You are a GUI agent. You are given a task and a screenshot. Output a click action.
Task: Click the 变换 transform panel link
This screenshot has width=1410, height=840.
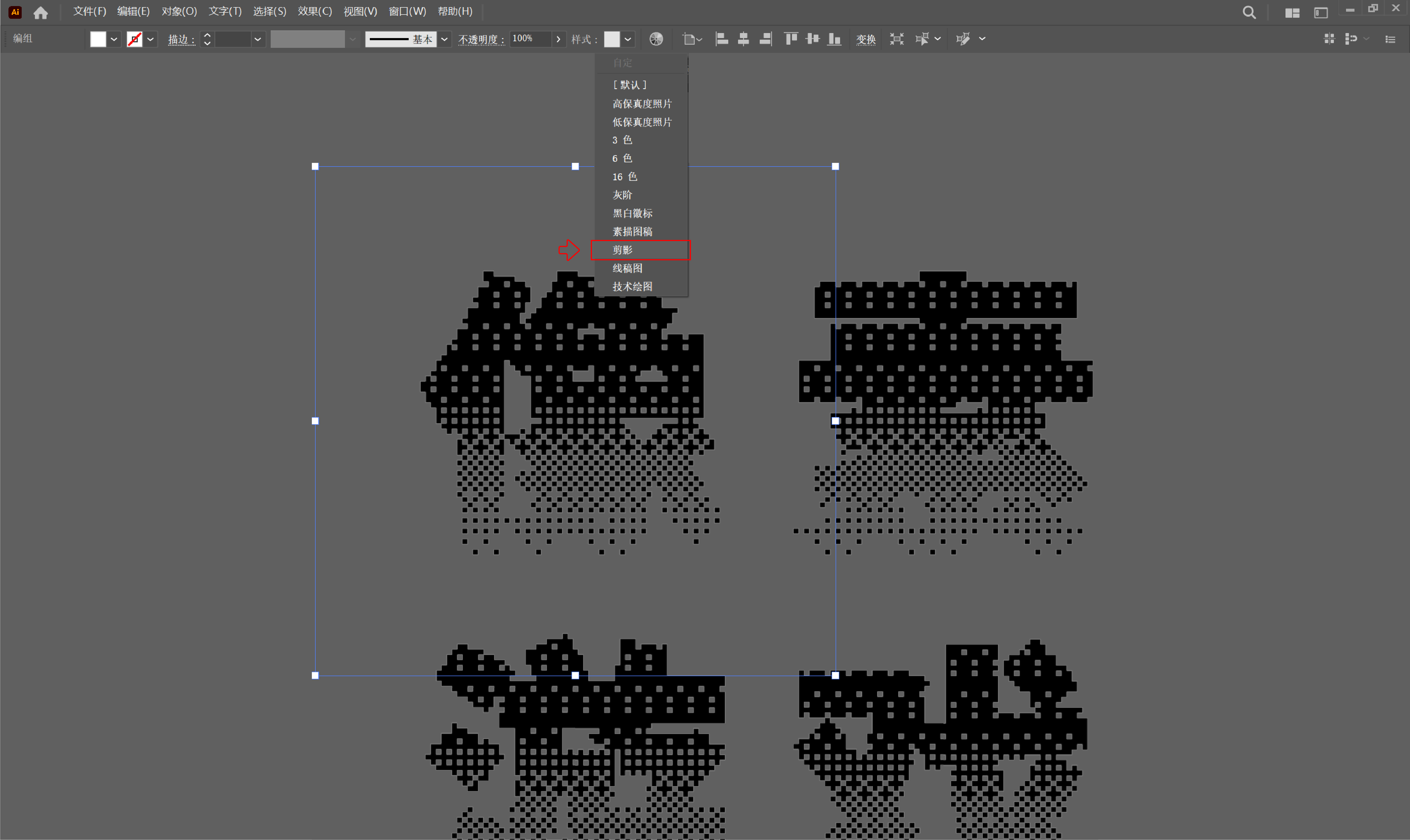click(865, 40)
